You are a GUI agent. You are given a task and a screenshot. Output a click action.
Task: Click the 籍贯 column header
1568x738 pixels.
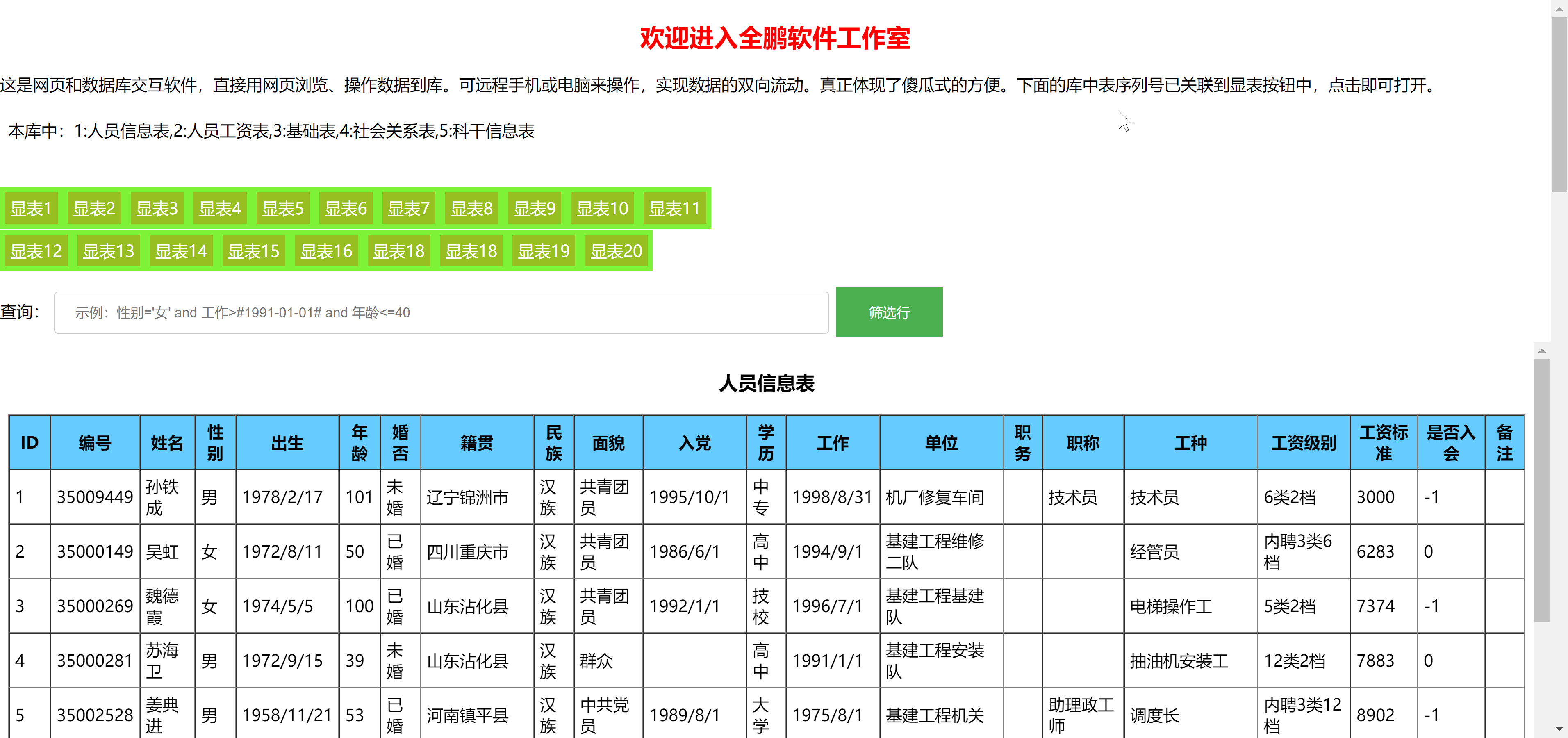[477, 443]
